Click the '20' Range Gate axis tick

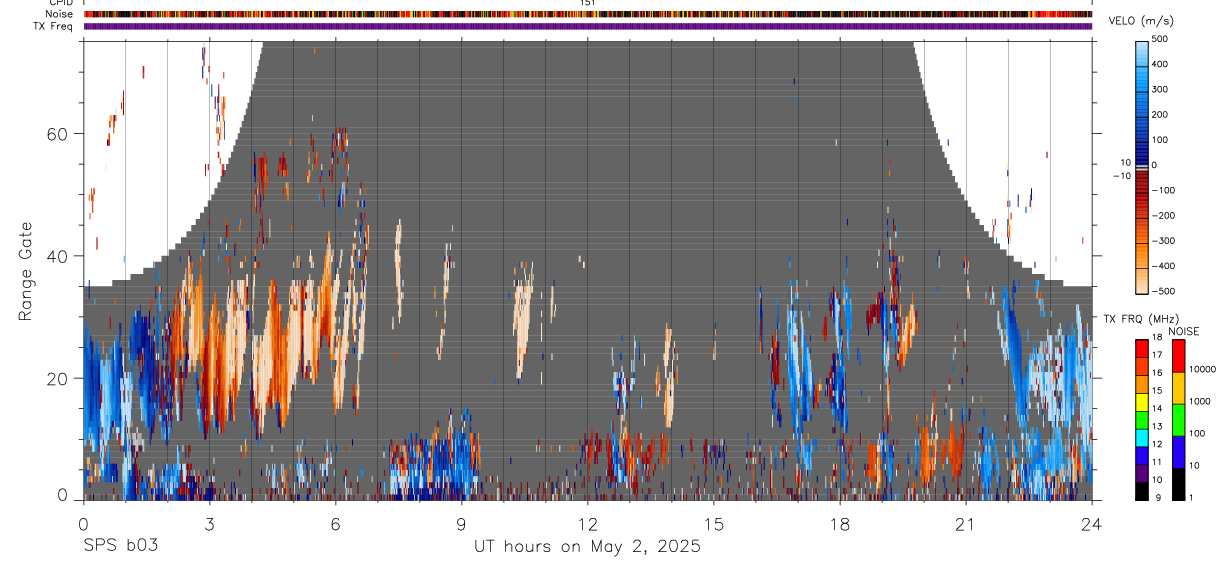pyautogui.click(x=57, y=378)
